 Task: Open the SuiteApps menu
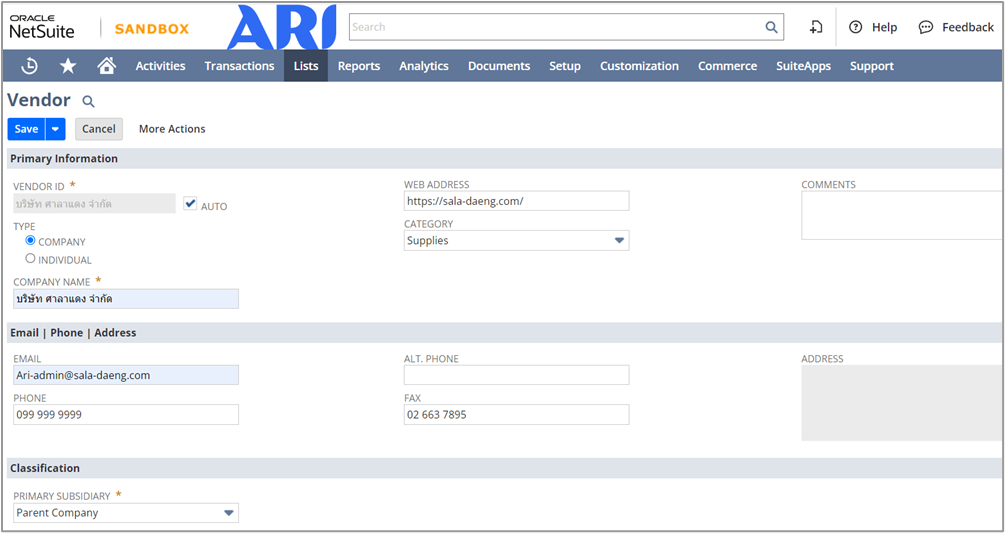pos(803,66)
